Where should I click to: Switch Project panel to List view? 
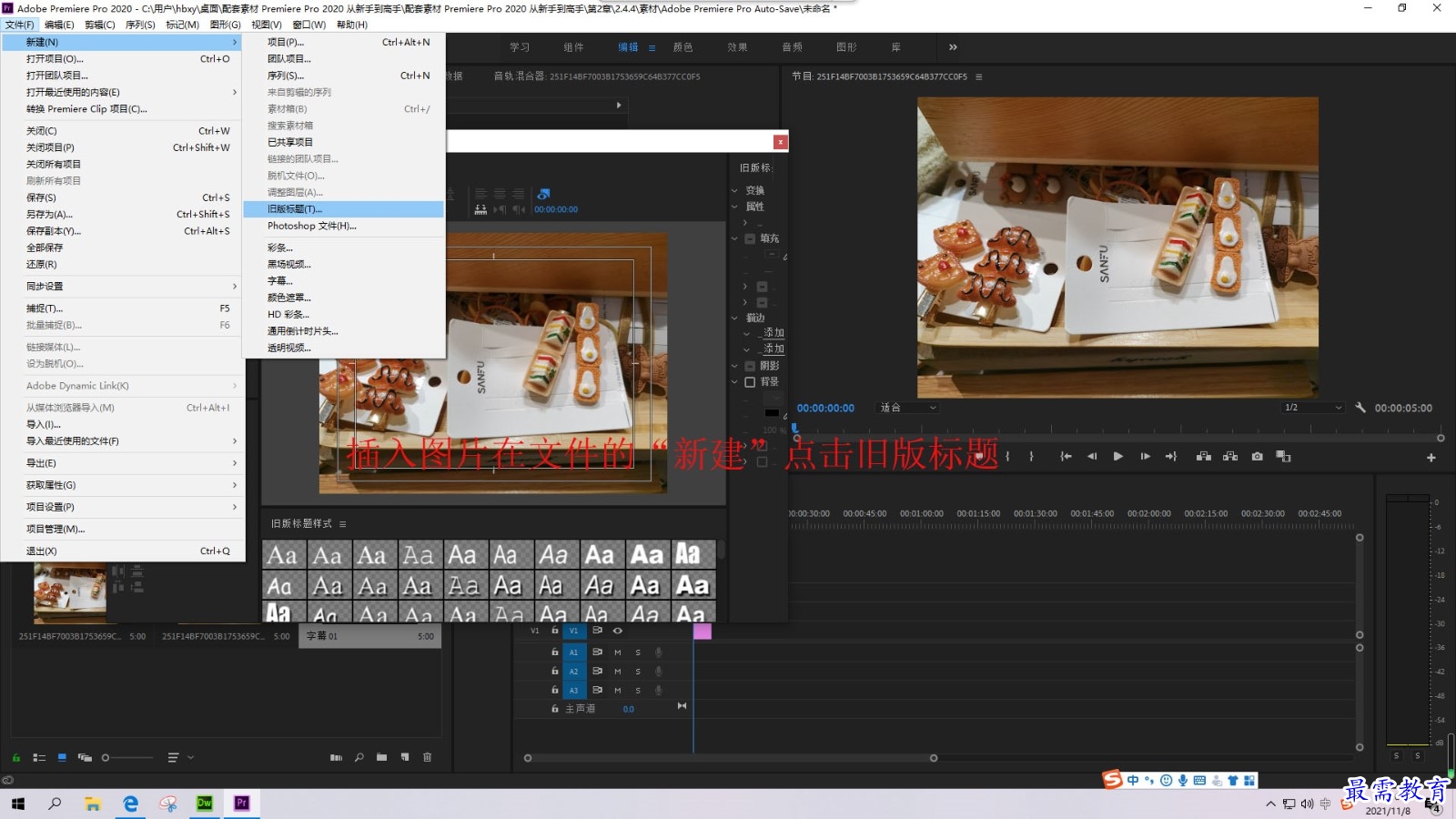[x=39, y=757]
